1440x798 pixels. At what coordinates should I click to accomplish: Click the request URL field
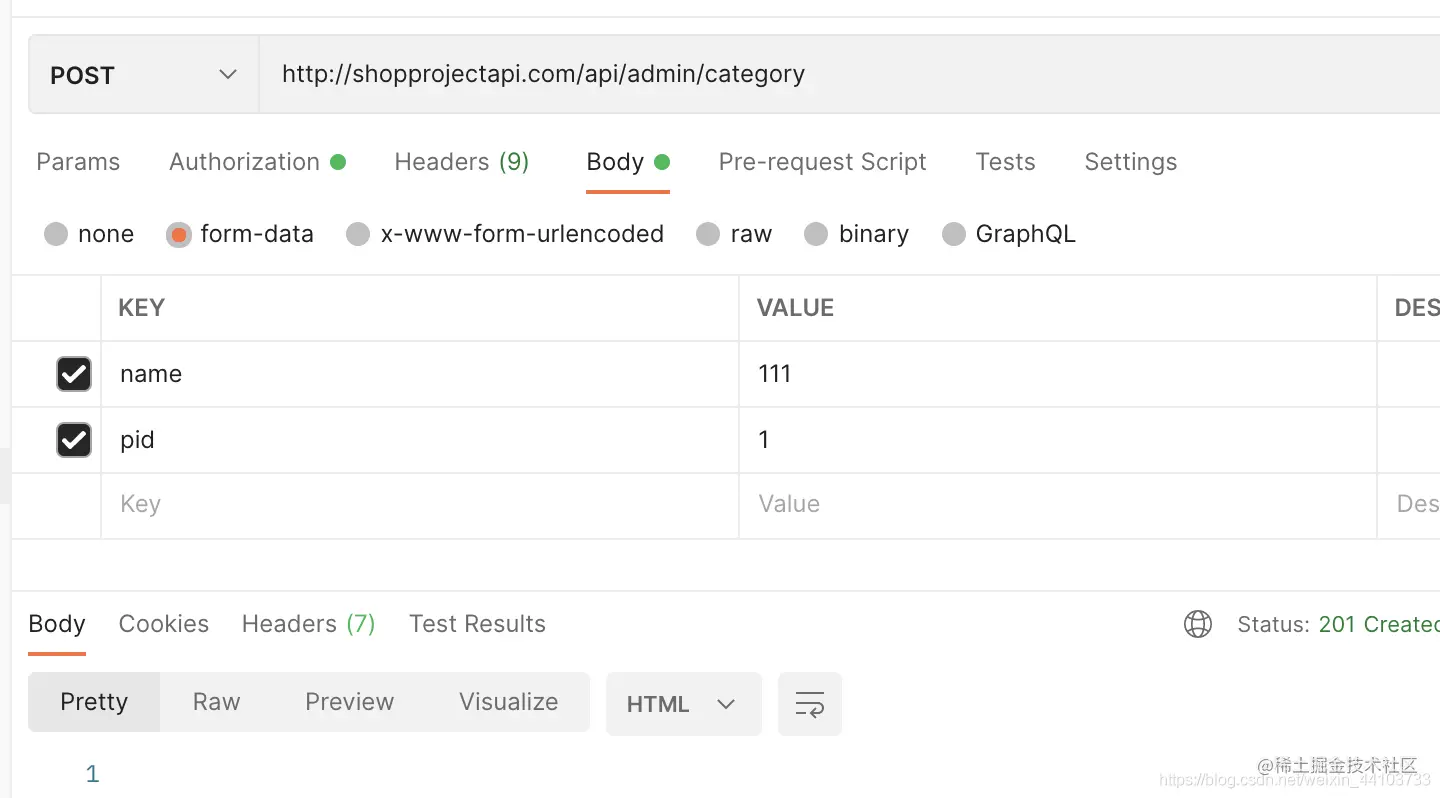[850, 75]
